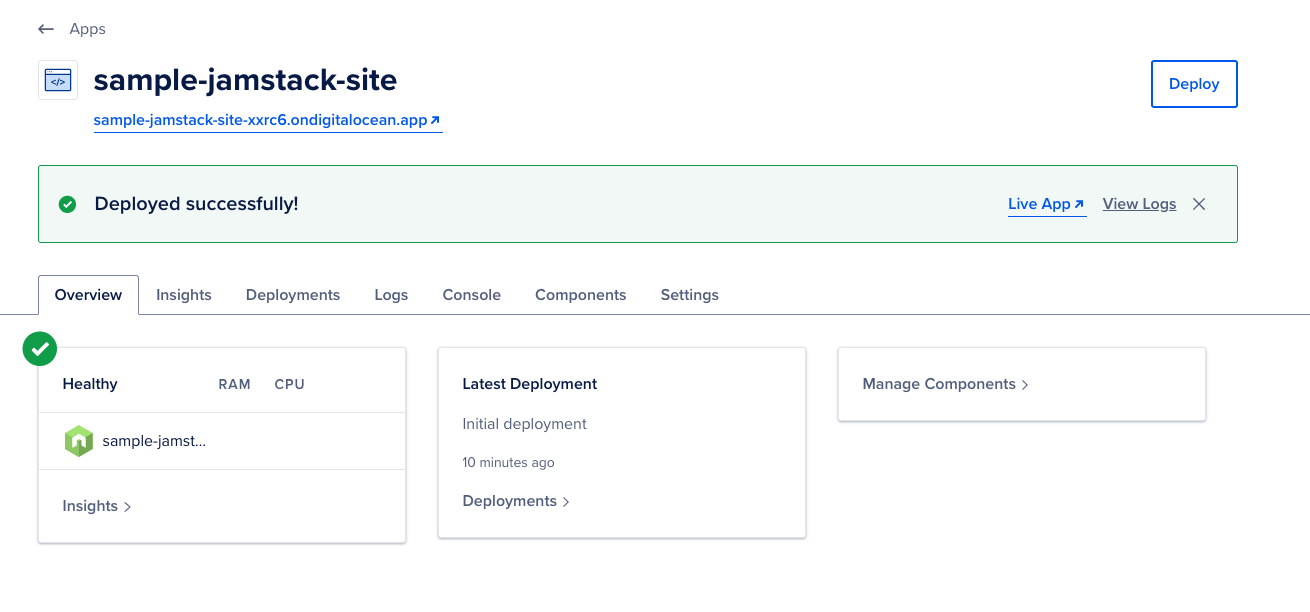Click the Deployed successfully! message
This screenshot has height=612, width=1310.
tap(197, 204)
